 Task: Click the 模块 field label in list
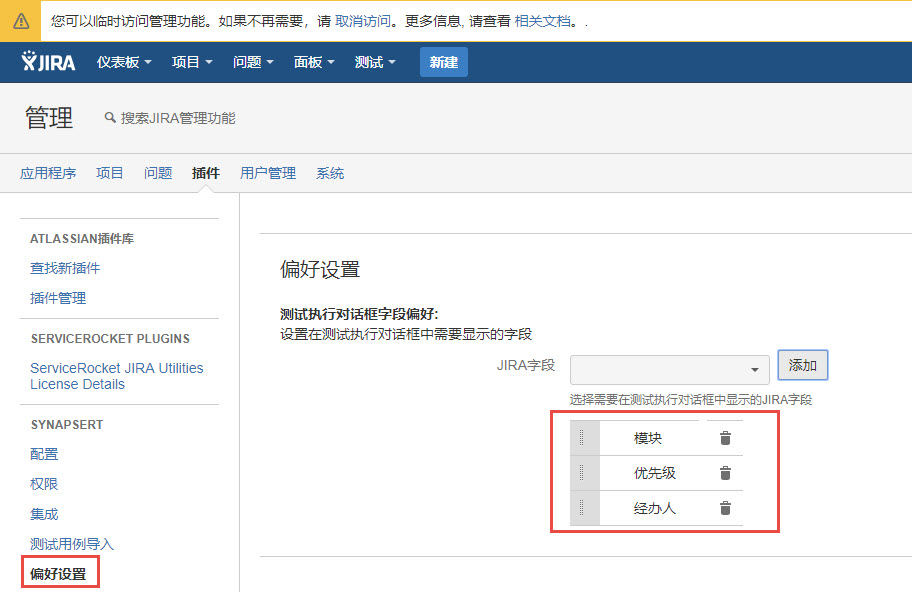pyautogui.click(x=648, y=438)
